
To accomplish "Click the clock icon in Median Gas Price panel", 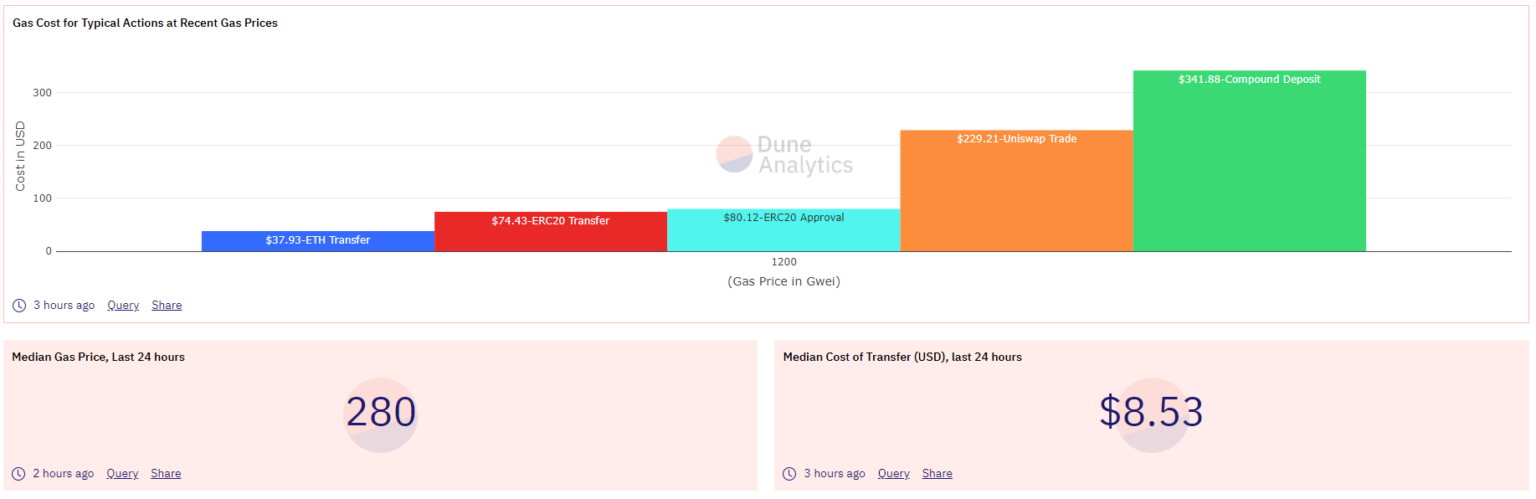I will point(19,473).
